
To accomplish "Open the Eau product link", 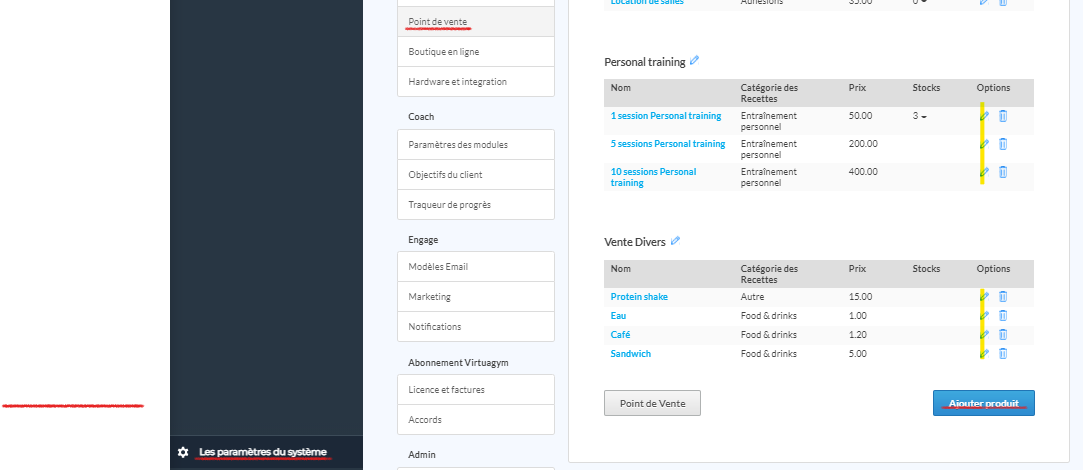I will [x=618, y=316].
